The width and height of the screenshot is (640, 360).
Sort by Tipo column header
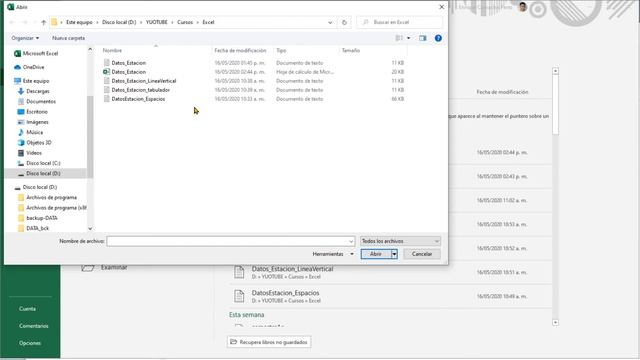281,50
